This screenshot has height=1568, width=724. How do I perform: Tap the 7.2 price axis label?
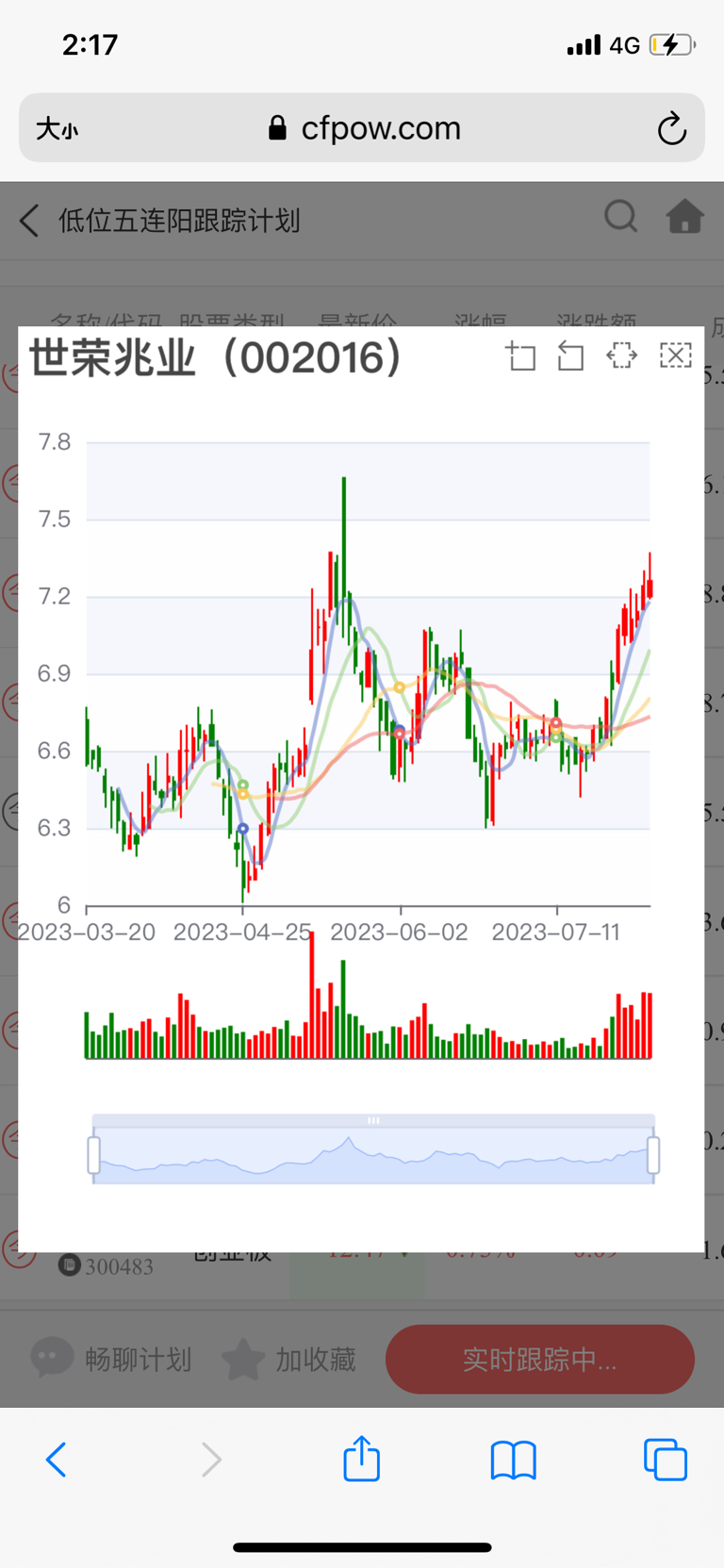pos(54,596)
